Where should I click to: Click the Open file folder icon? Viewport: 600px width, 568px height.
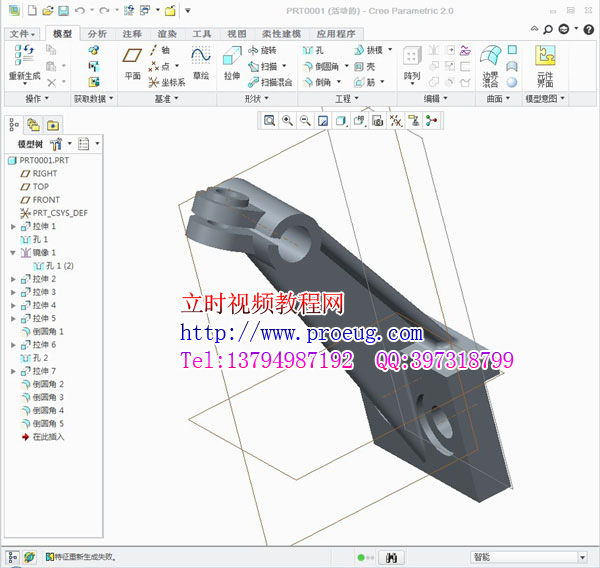click(47, 10)
